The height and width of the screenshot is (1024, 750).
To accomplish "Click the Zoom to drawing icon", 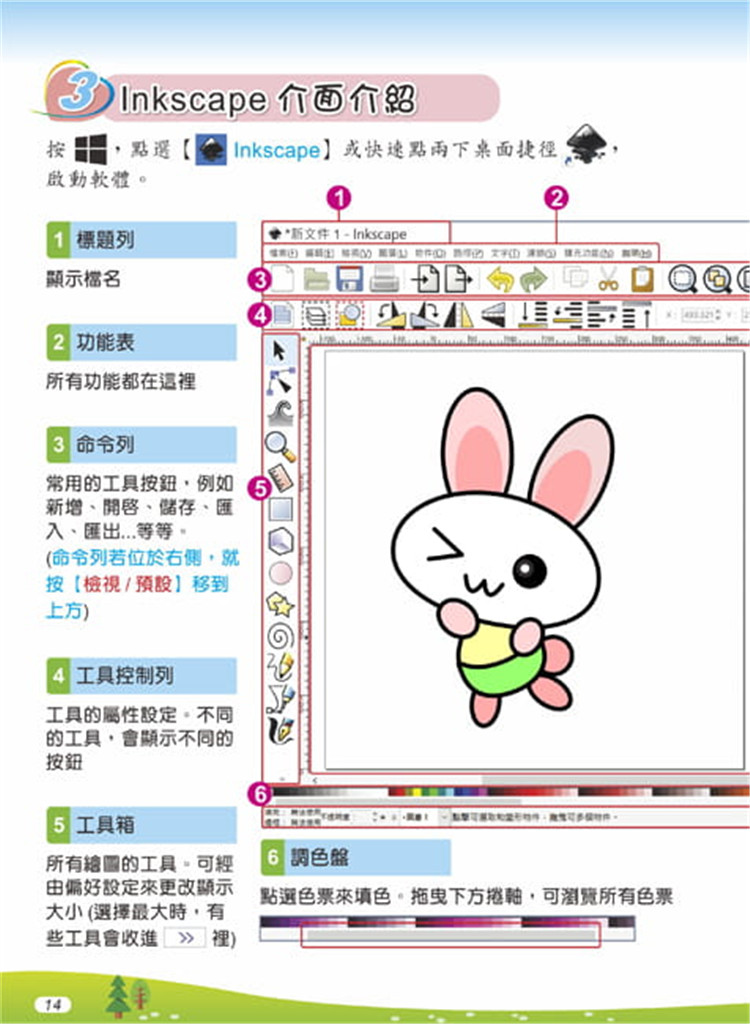I will pos(717,280).
